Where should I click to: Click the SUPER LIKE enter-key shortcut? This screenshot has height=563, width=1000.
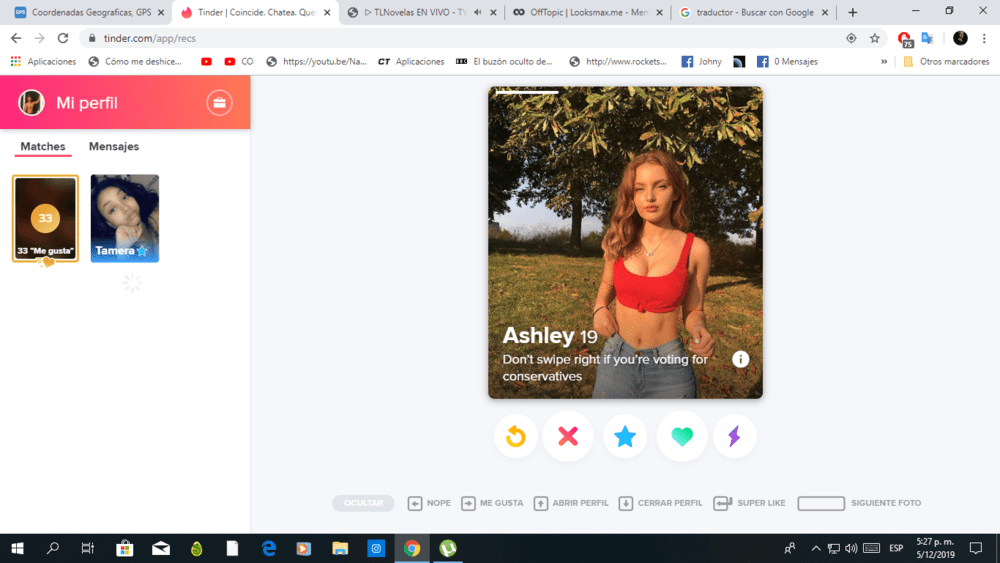tap(749, 503)
